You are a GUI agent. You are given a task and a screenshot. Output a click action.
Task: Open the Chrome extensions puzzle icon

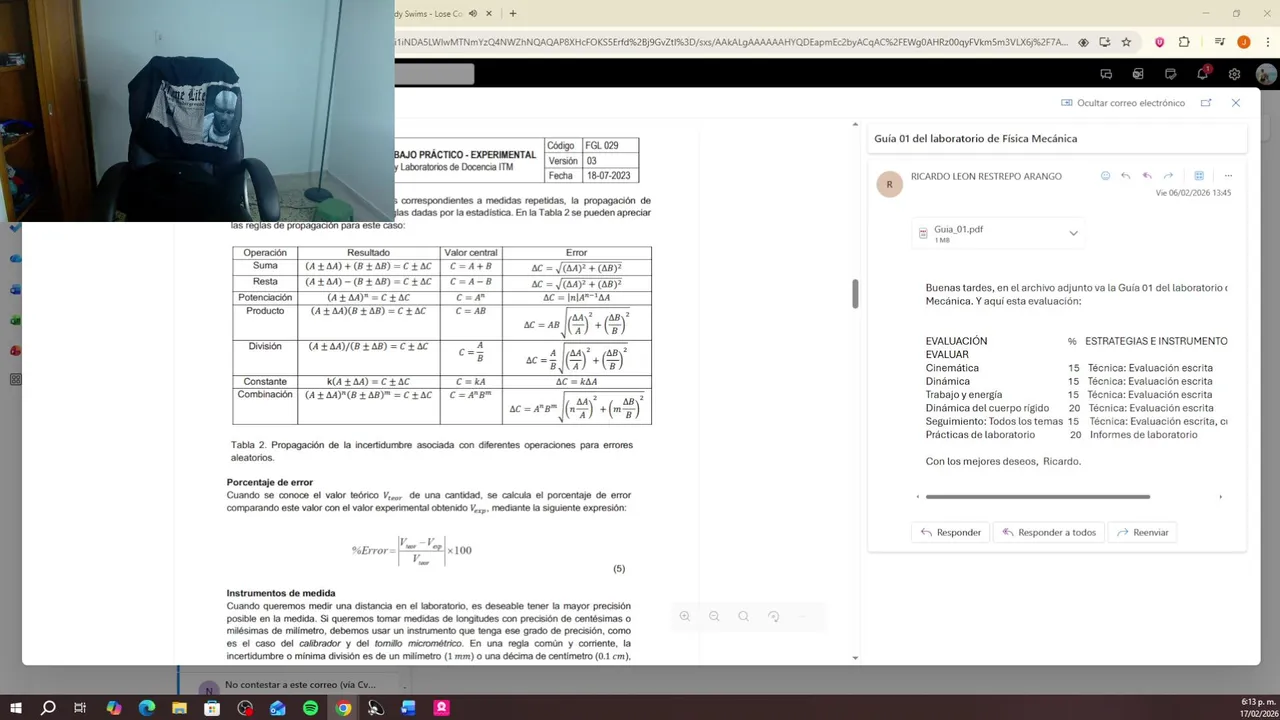click(1184, 42)
